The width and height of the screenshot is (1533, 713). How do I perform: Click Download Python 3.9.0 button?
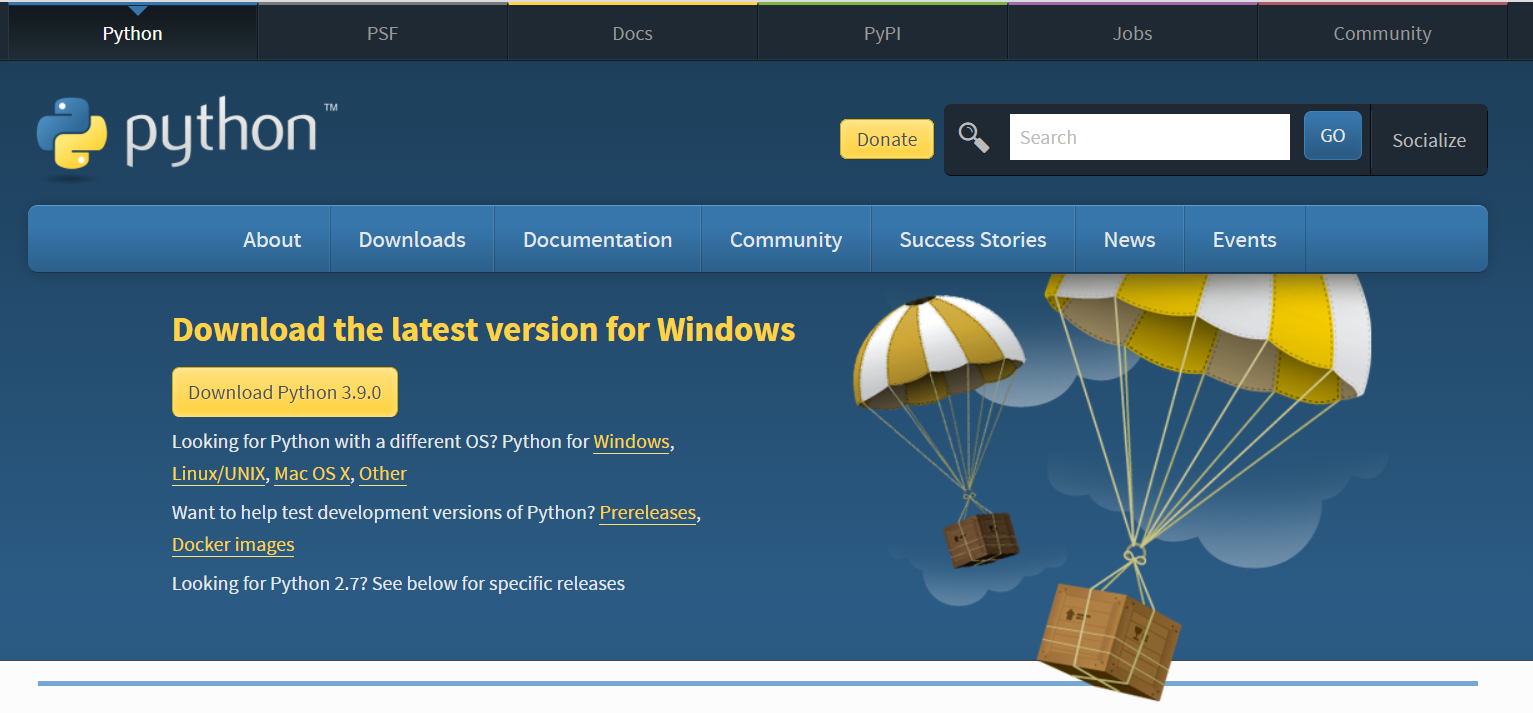coord(285,392)
